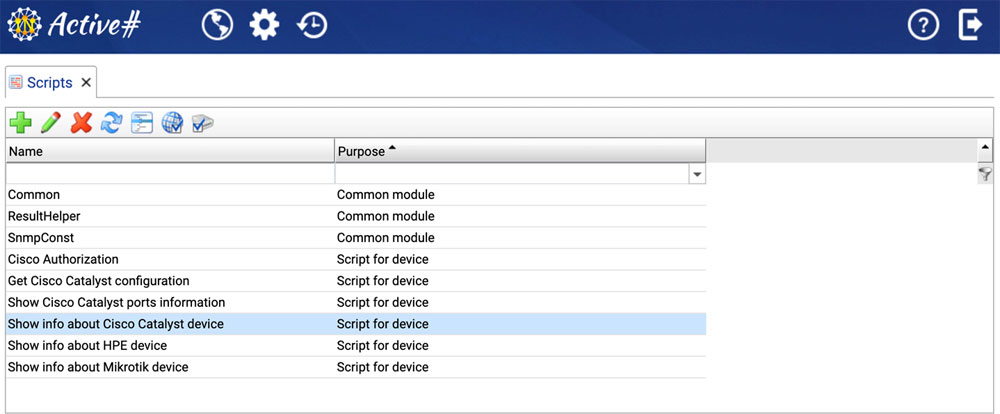The image size is (1000, 414).
Task: Open help with the question mark icon
Action: (x=923, y=26)
